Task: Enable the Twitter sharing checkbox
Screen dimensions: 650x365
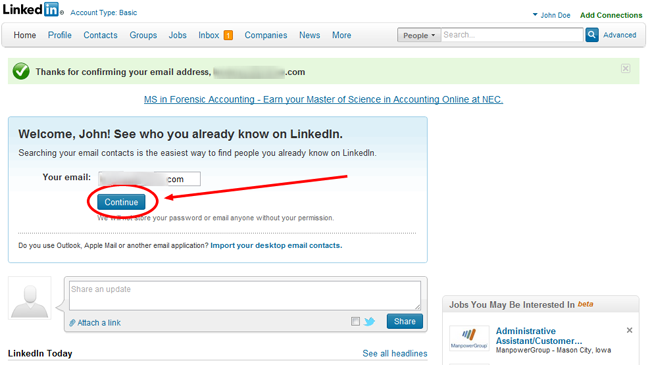Action: click(x=355, y=321)
